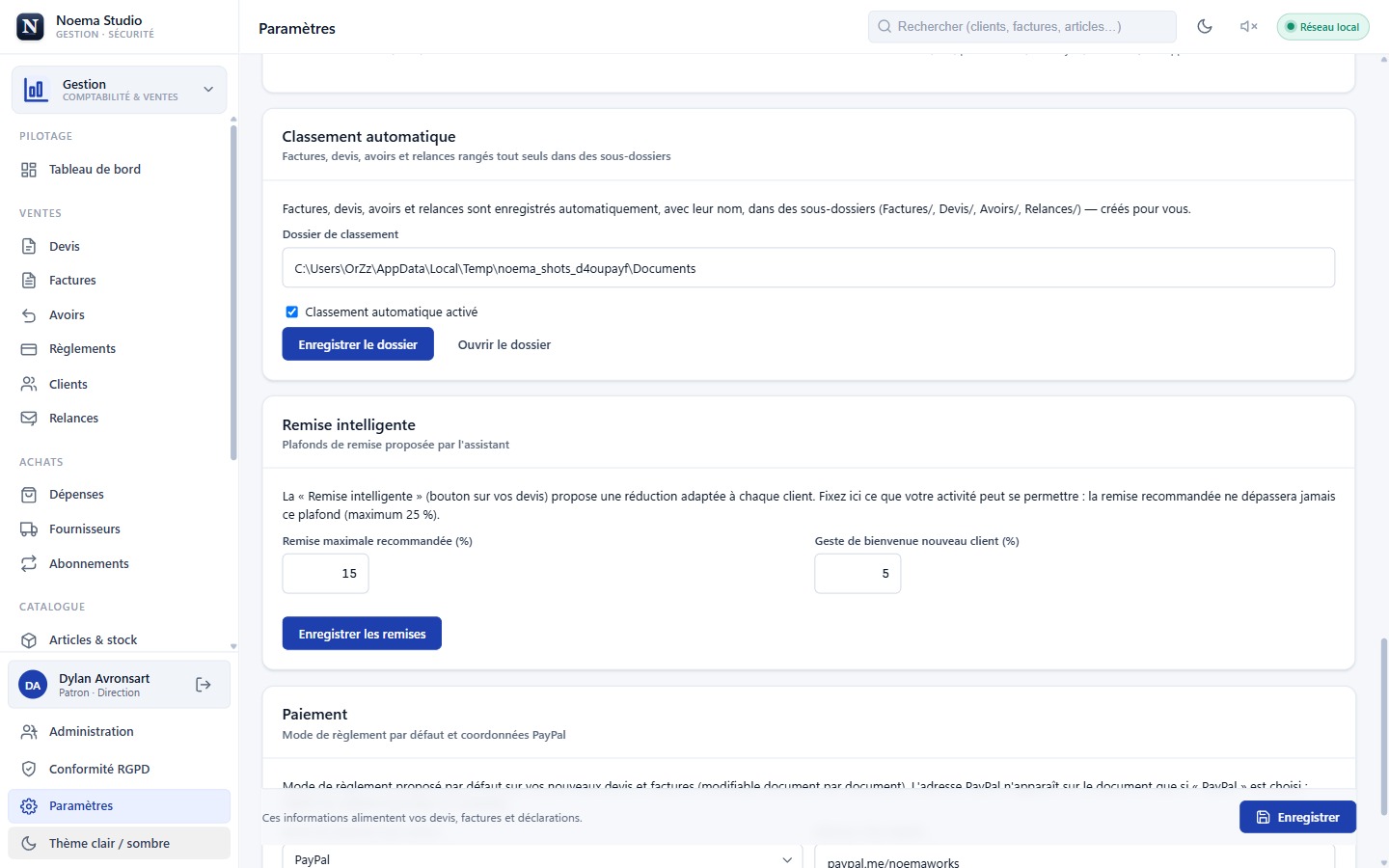Viewport: 1389px width, 868px height.
Task: Open Administration page
Action: 119,732
